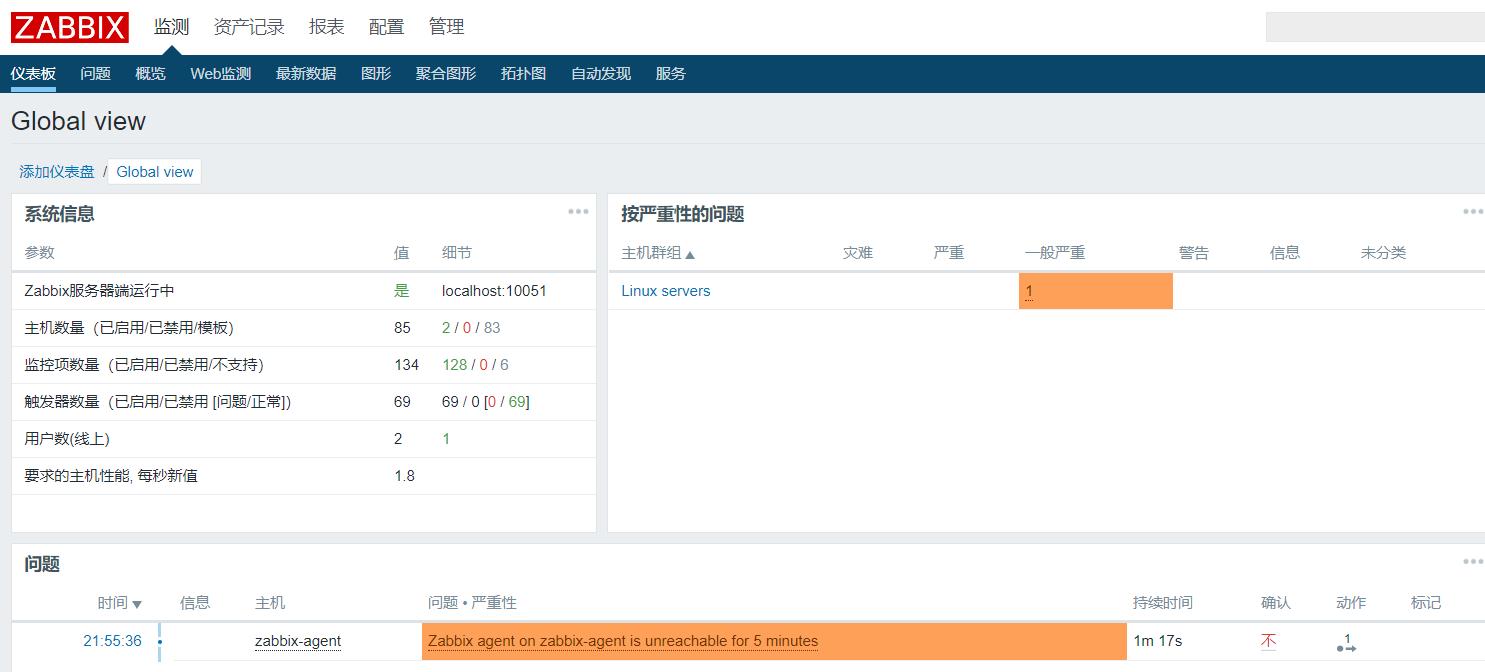Open the 管理 top menu
The height and width of the screenshot is (672, 1485).
447,27
